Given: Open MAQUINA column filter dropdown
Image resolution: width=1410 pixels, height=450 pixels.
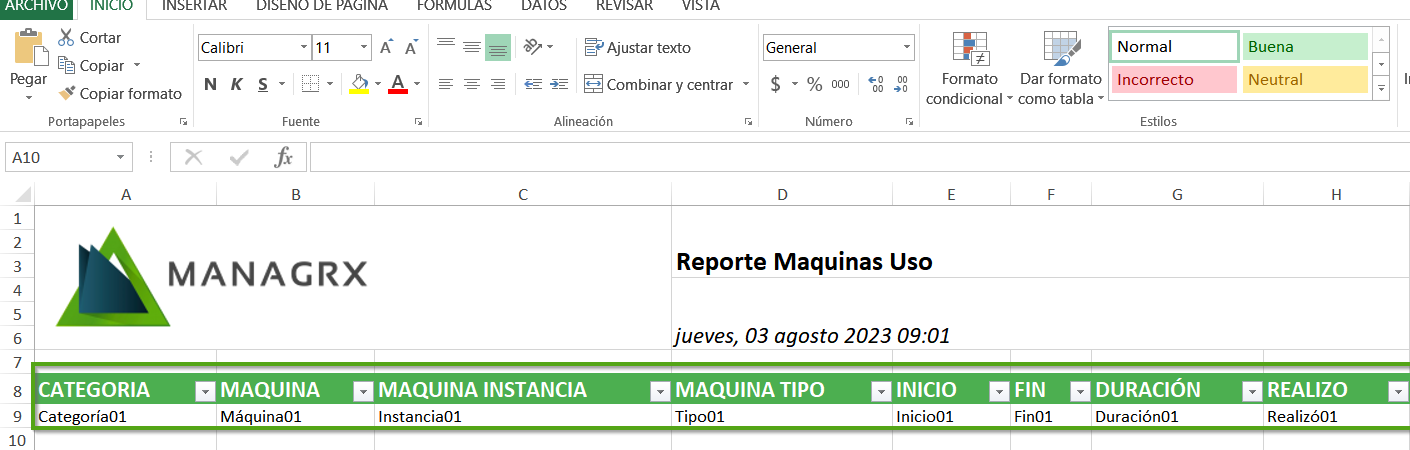Looking at the screenshot, I should pos(363,391).
